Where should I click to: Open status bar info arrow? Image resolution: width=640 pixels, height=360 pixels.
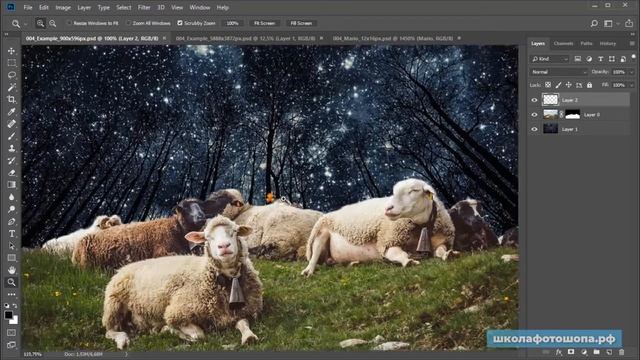[x=126, y=354]
